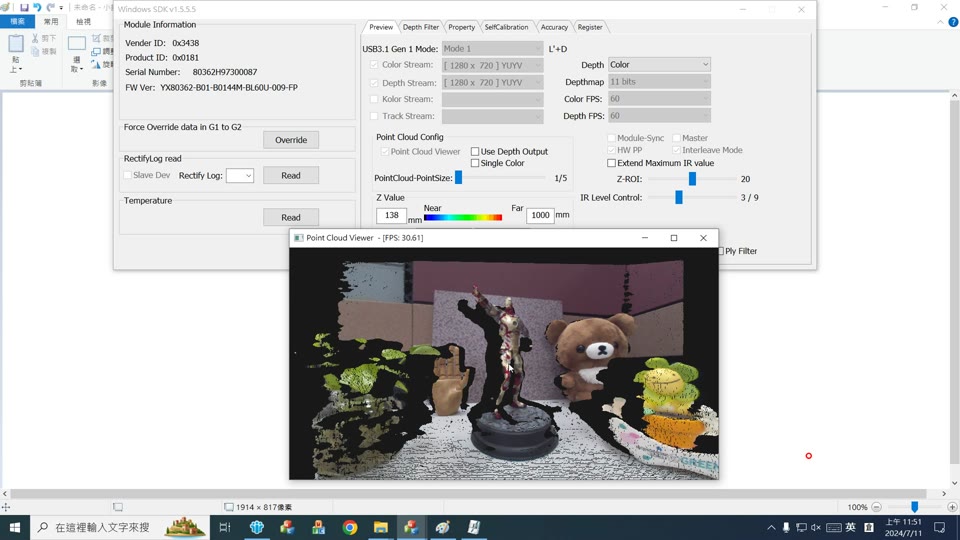The image size is (960, 540).
Task: Expand the Color Stream resolution dropdown
Action: [x=492, y=65]
